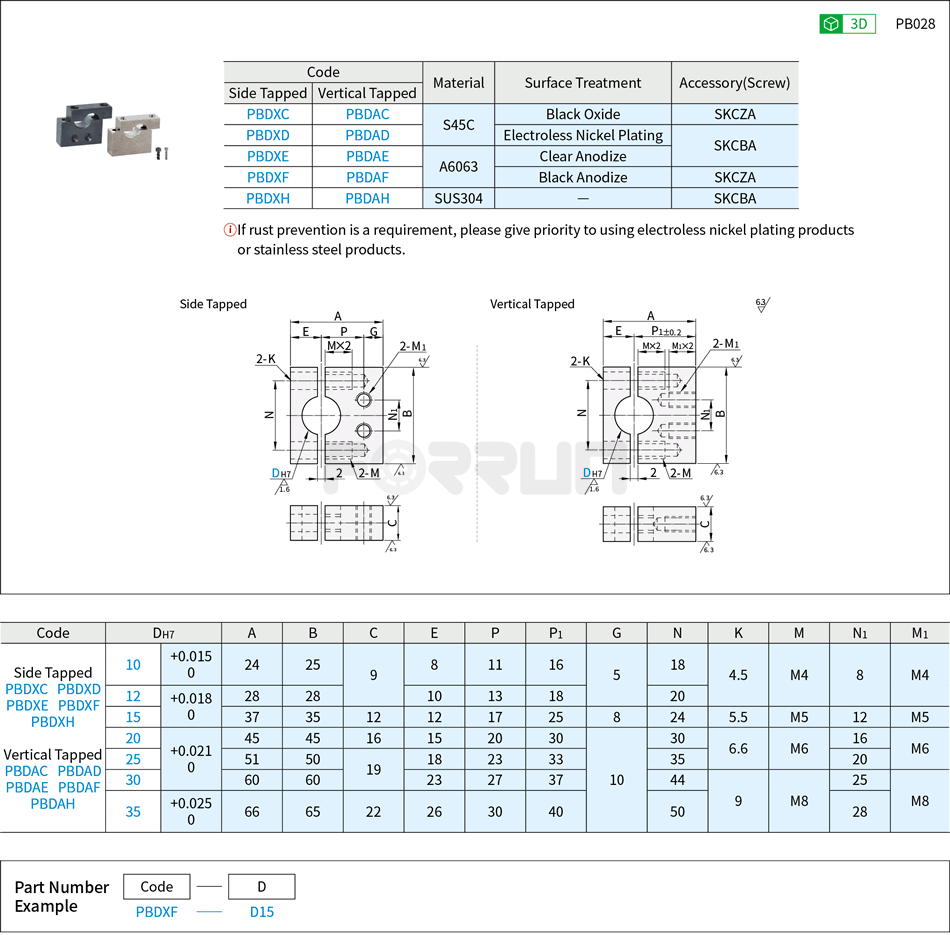Open part code PBDAC link

pyautogui.click(x=366, y=114)
